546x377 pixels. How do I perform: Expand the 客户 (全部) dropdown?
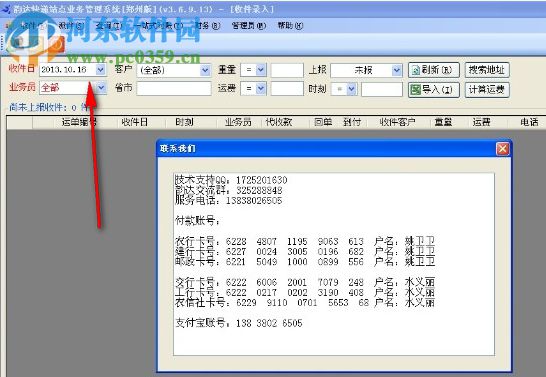(x=205, y=70)
